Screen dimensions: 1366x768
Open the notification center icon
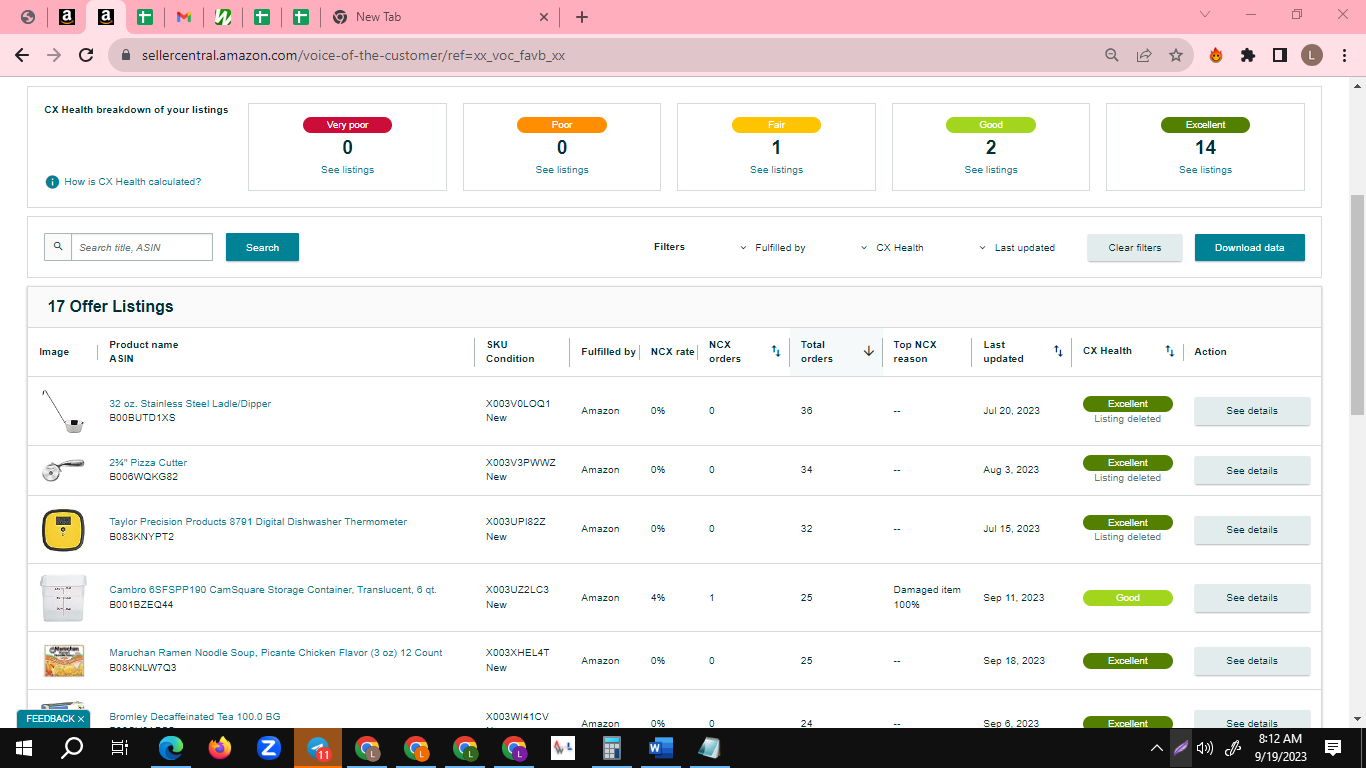point(1332,748)
